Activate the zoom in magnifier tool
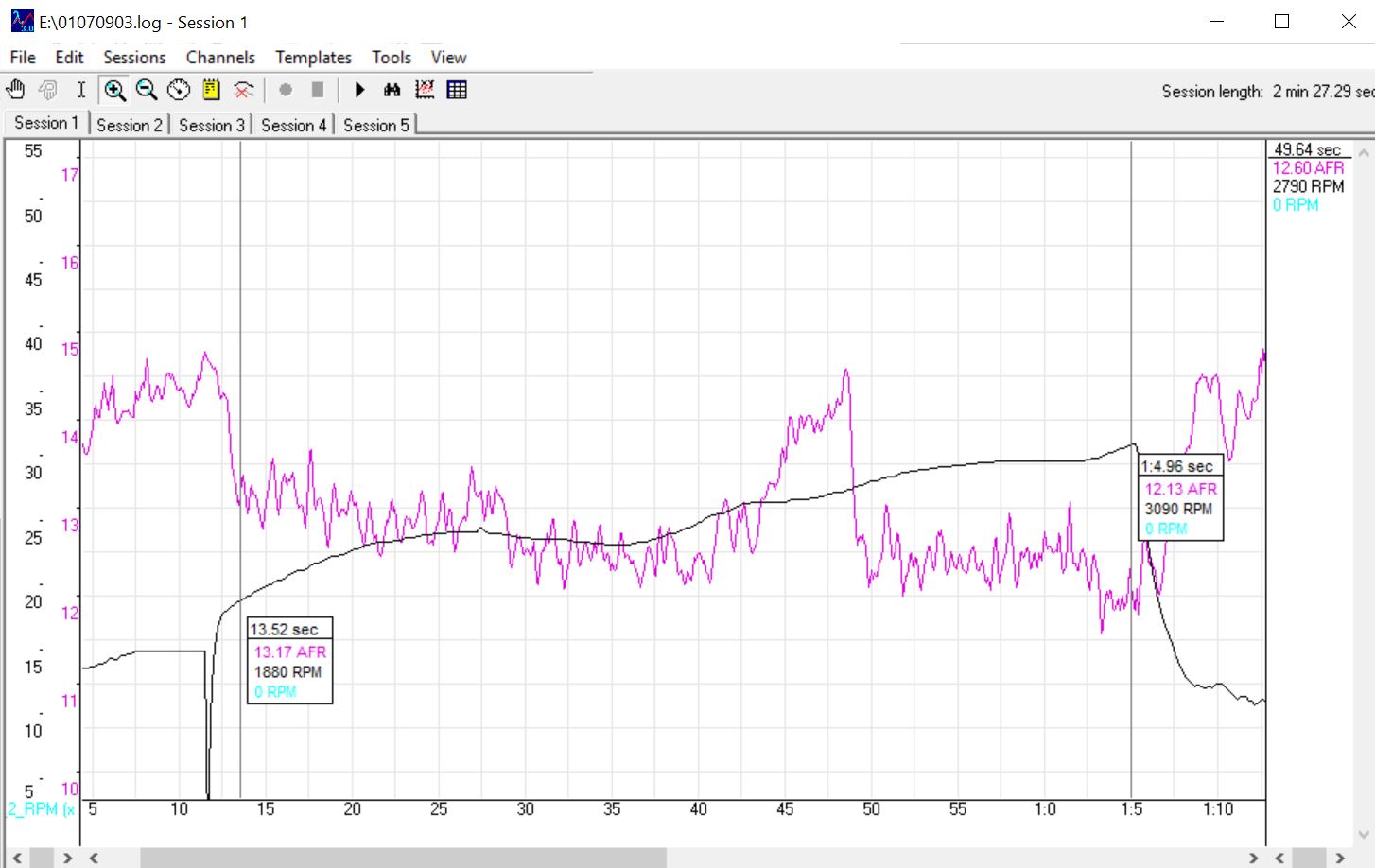The width and height of the screenshot is (1375, 868). click(114, 90)
